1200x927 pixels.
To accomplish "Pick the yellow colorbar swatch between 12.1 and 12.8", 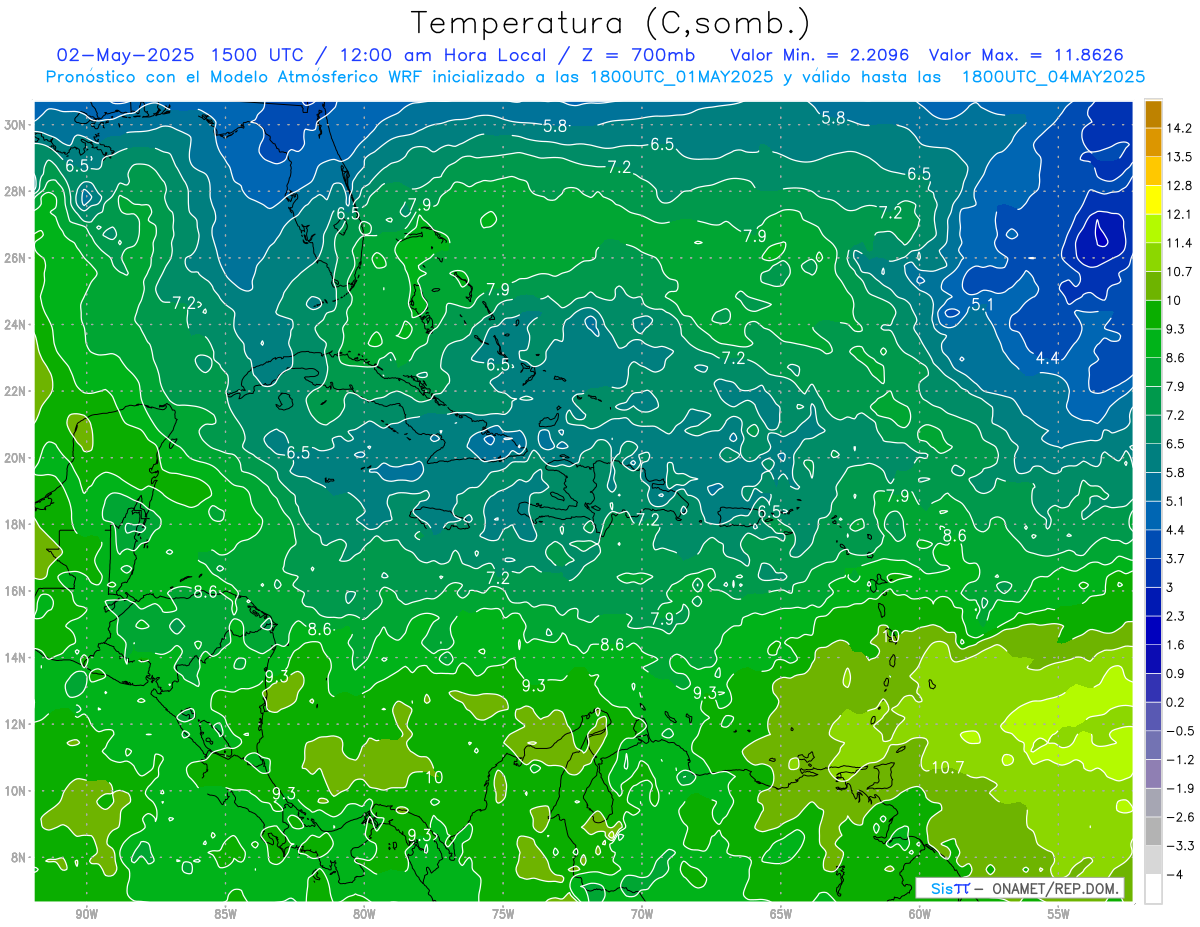I will (x=1153, y=200).
